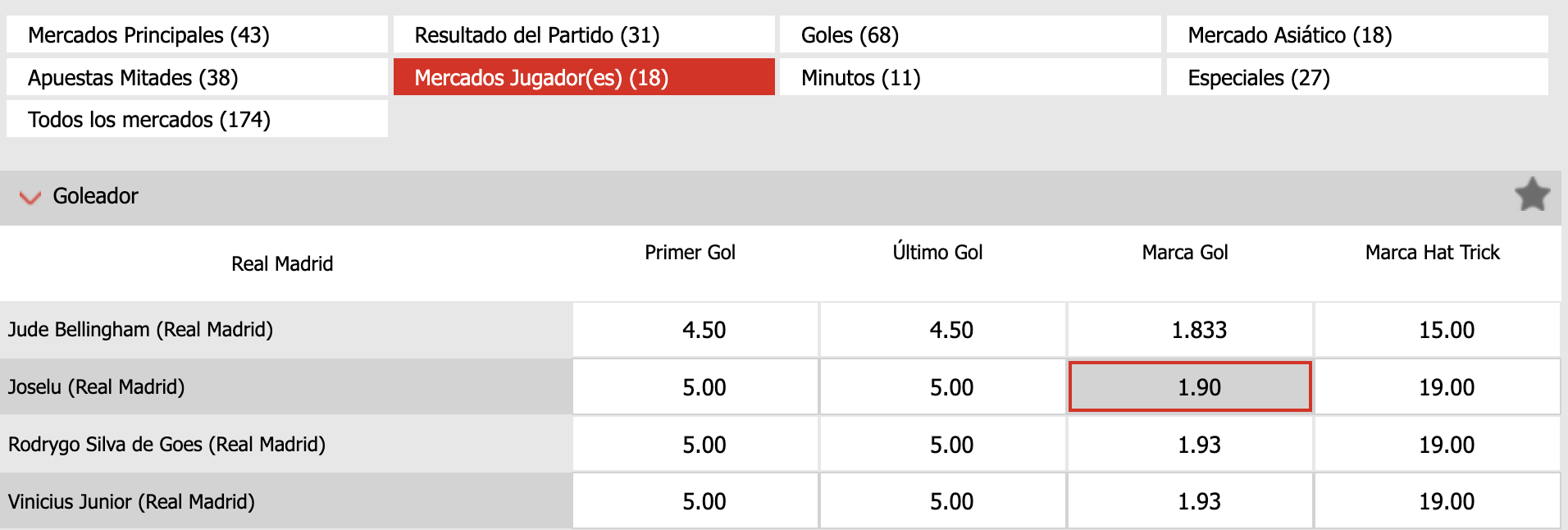The height and width of the screenshot is (530, 1568).
Task: Click Mercados Jugador(es) (18) tab
Action: [x=583, y=77]
